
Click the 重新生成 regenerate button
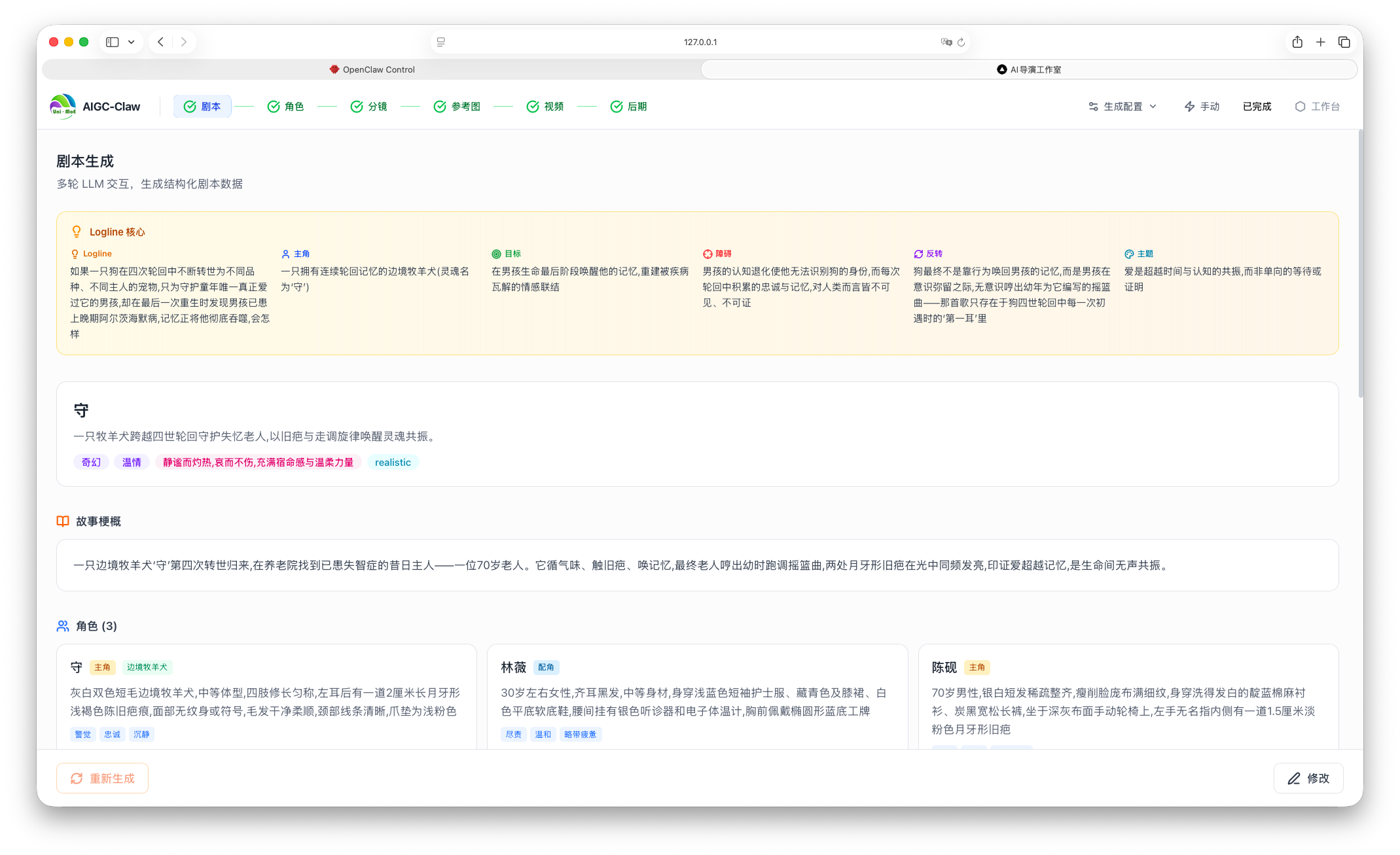click(102, 778)
